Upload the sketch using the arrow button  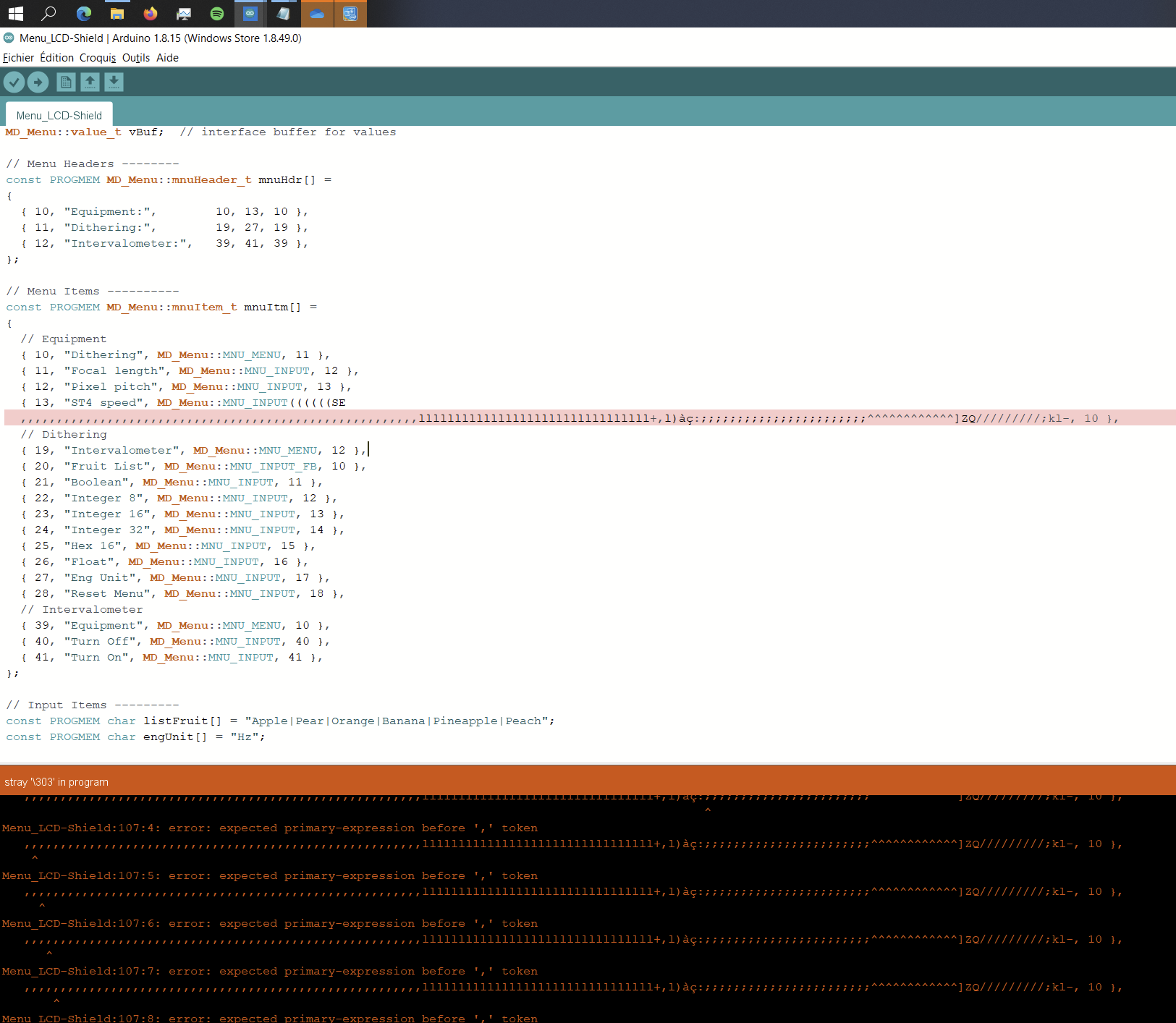click(38, 82)
